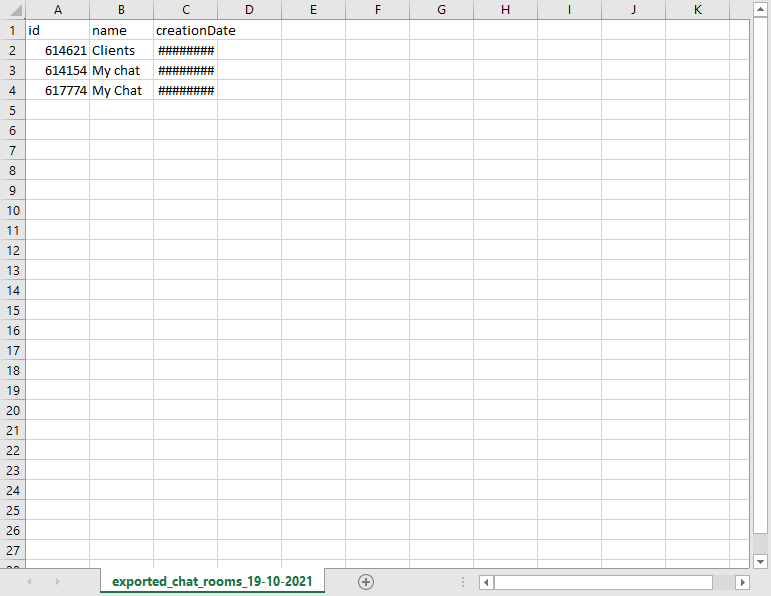Select the creationDate header cell

pyautogui.click(x=185, y=30)
